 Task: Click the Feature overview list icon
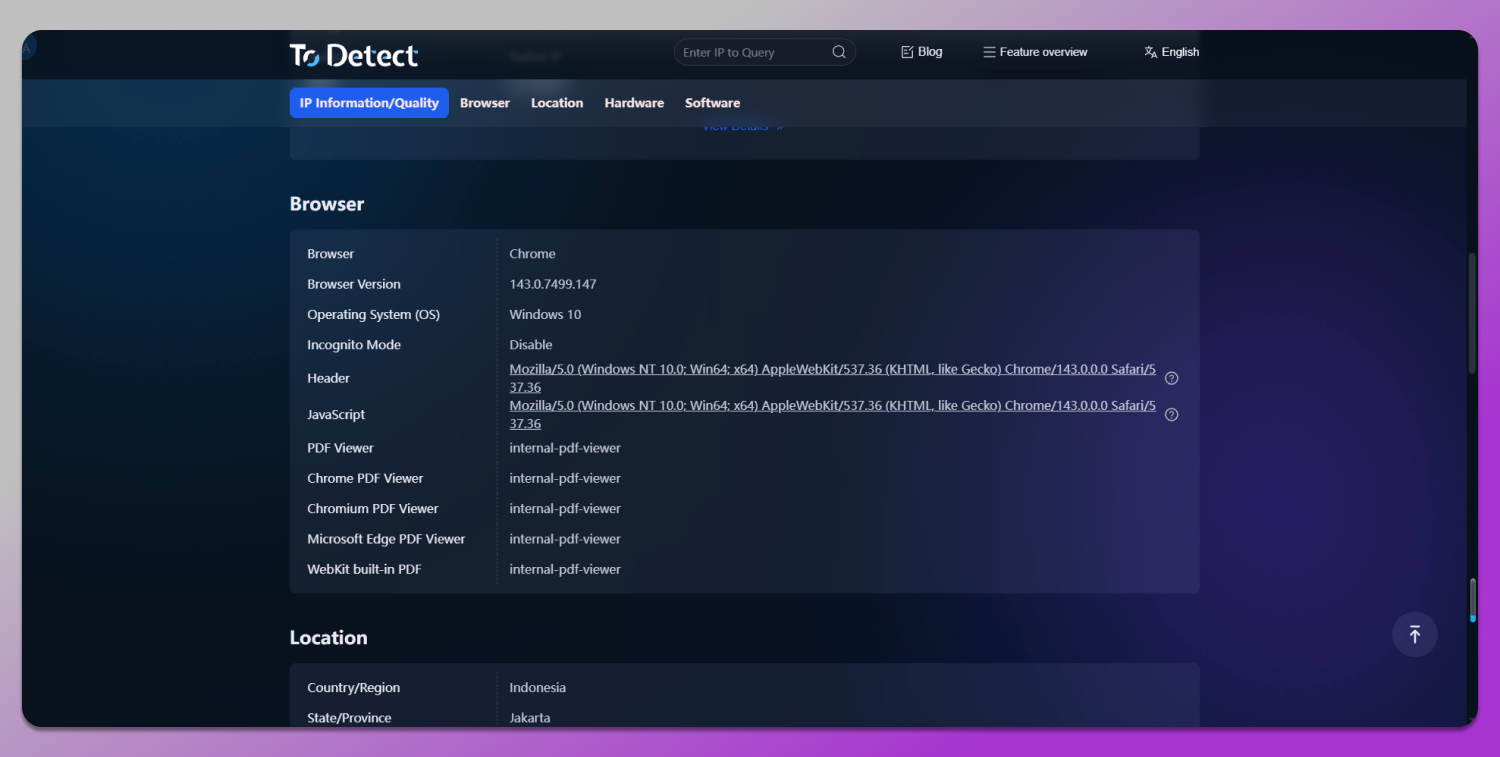[x=988, y=51]
